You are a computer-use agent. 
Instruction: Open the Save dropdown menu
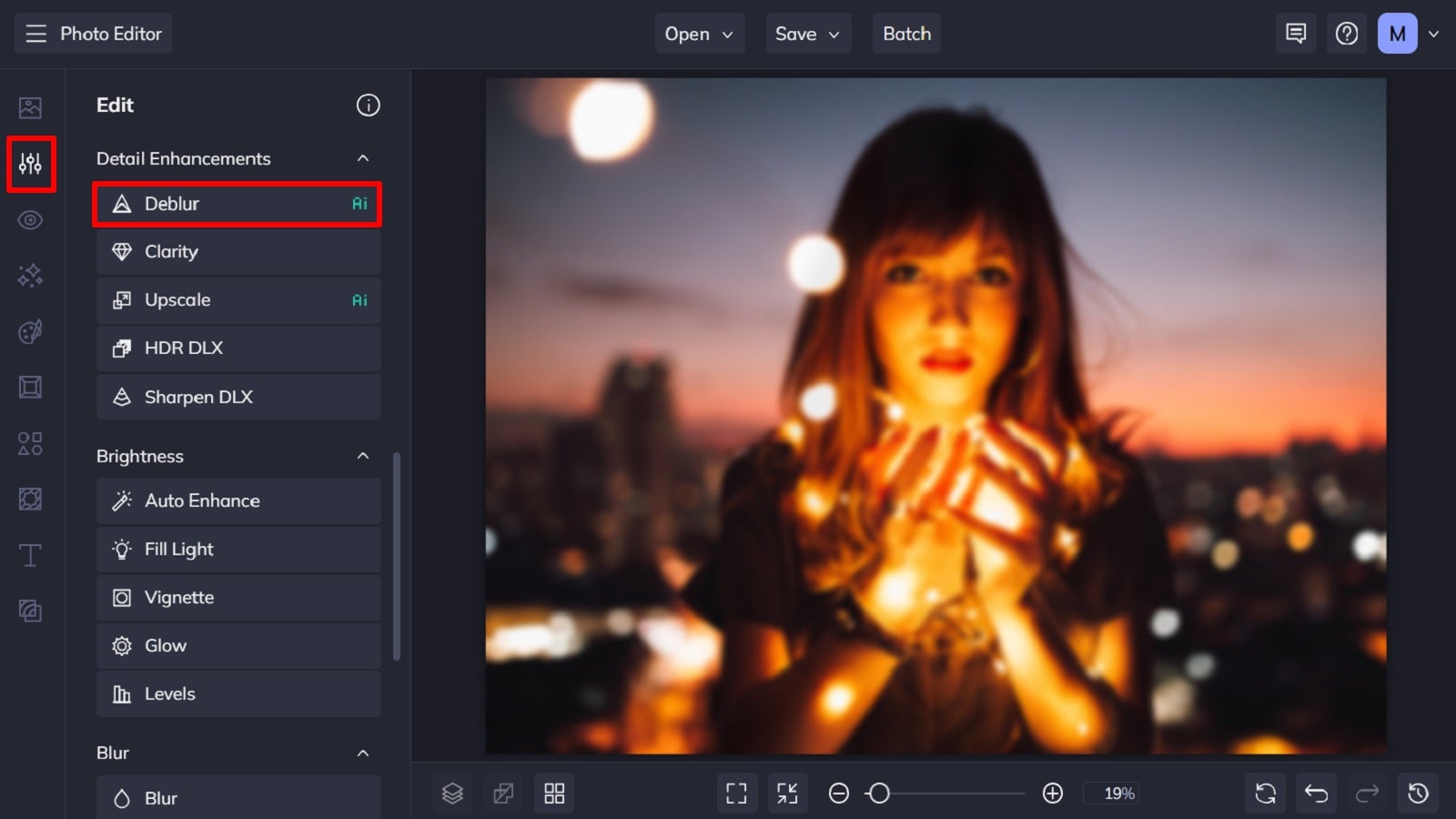pyautogui.click(x=808, y=34)
